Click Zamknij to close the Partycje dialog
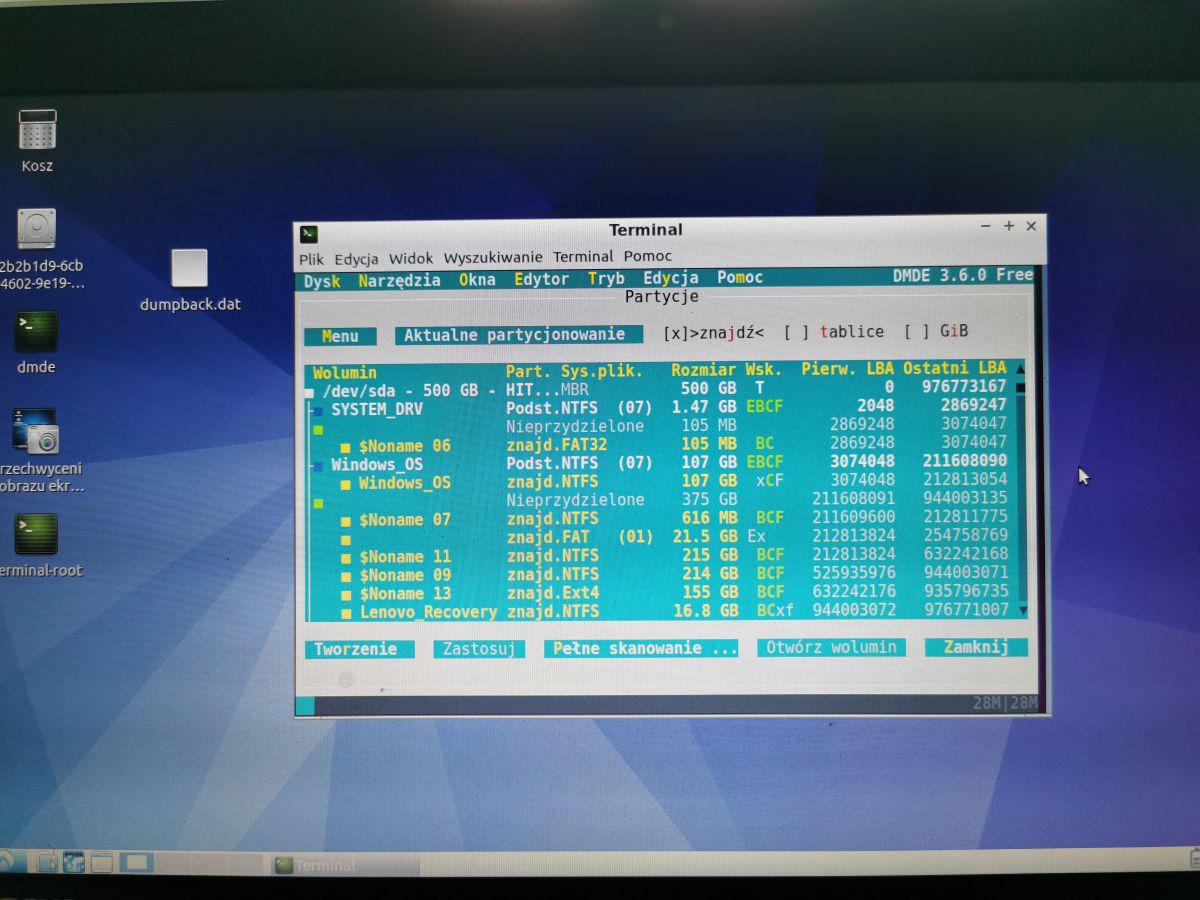 (x=975, y=647)
